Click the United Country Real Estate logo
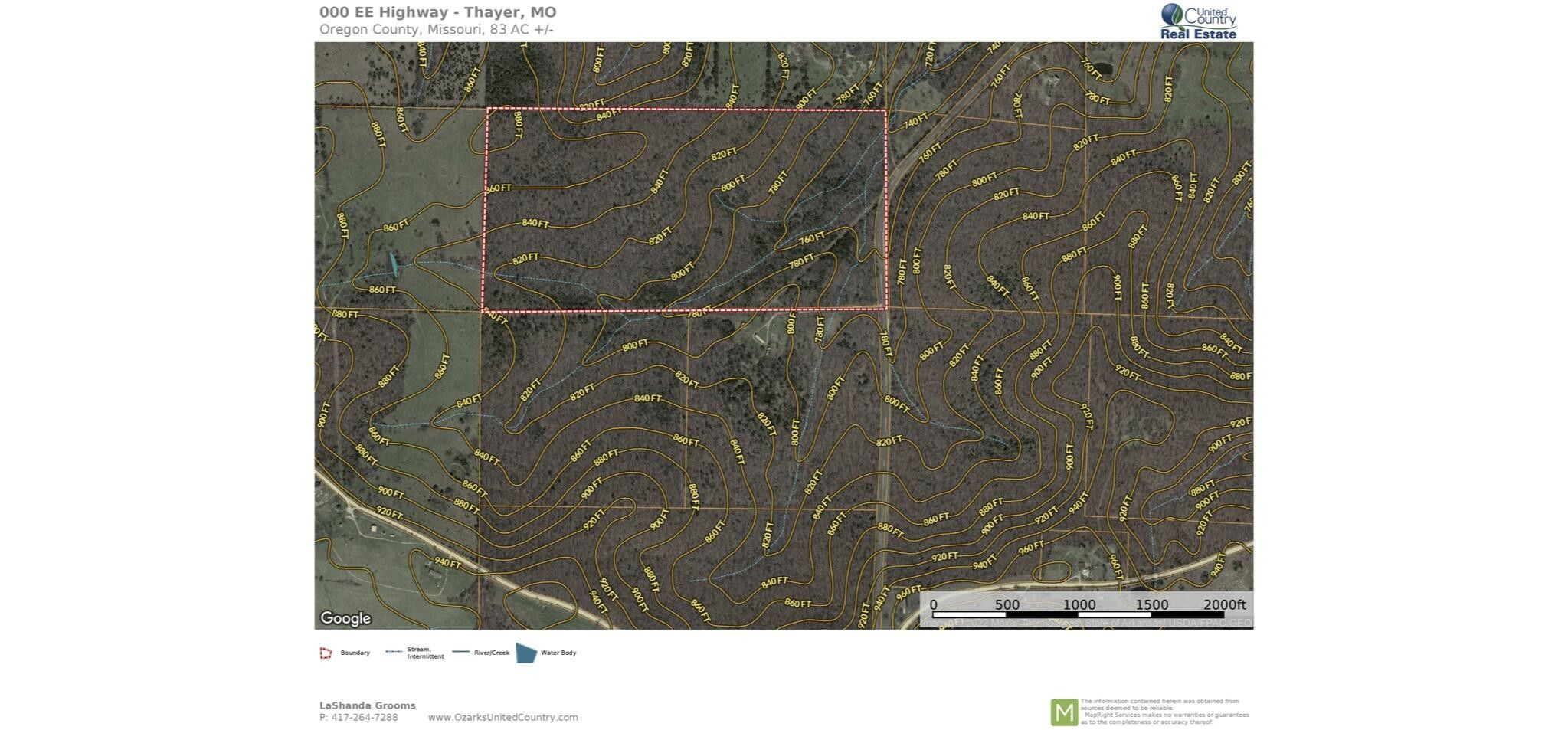This screenshot has width=1568, height=730. click(x=1199, y=21)
